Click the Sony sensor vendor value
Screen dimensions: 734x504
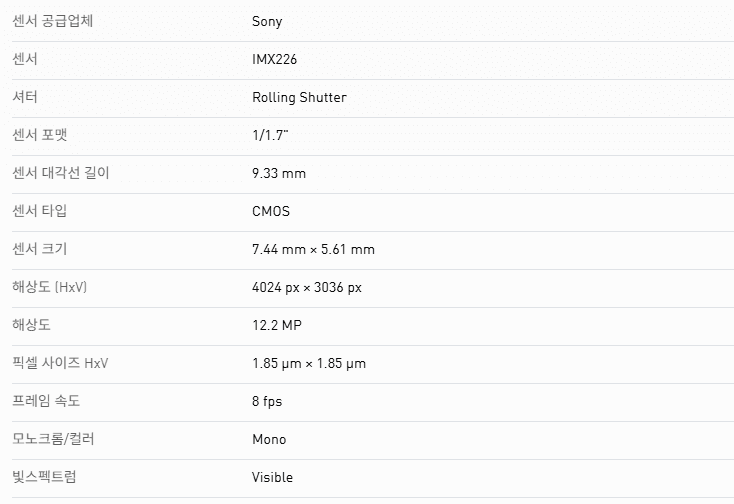[x=267, y=21]
